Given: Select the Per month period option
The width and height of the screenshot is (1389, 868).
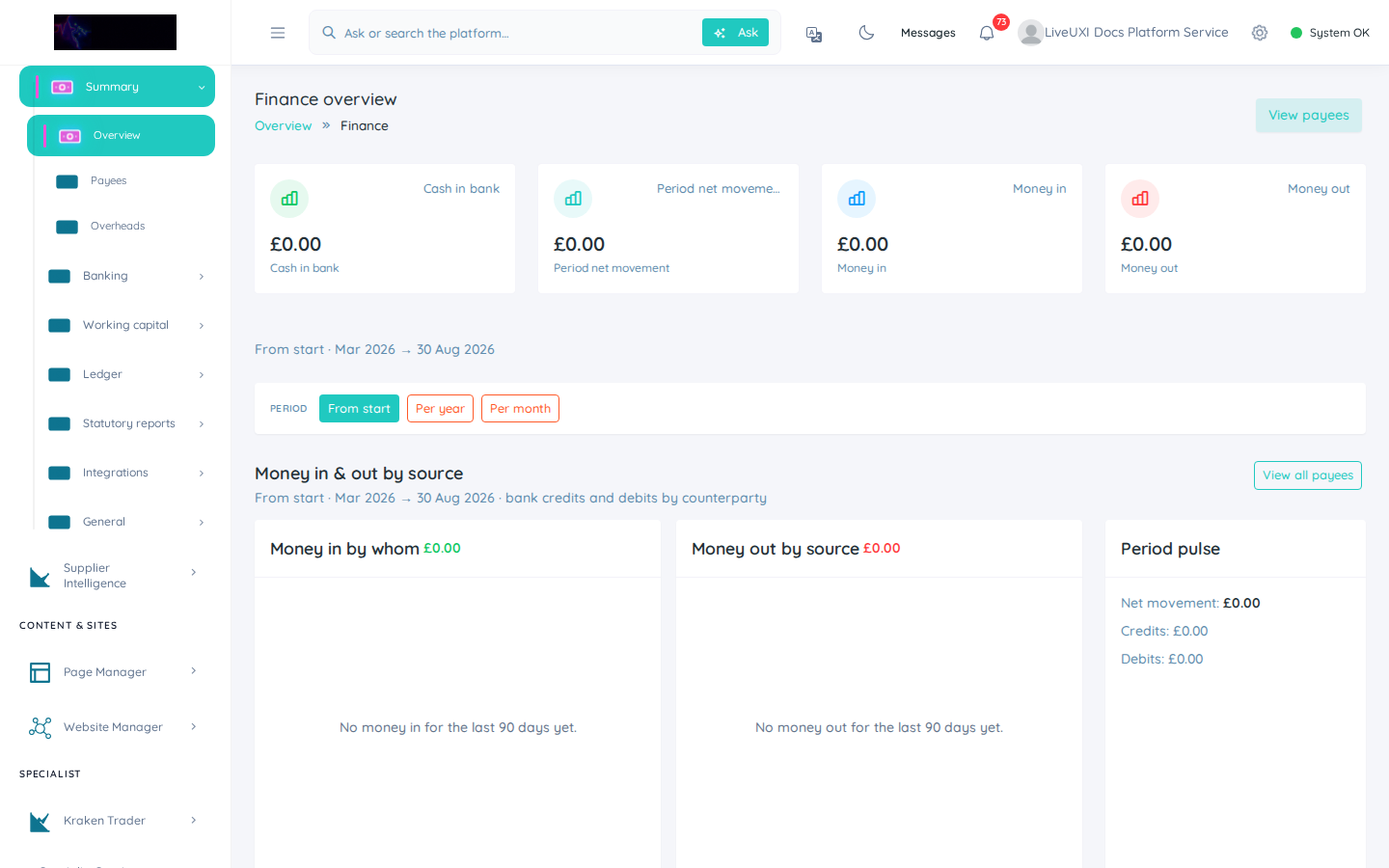Looking at the screenshot, I should tap(520, 409).
